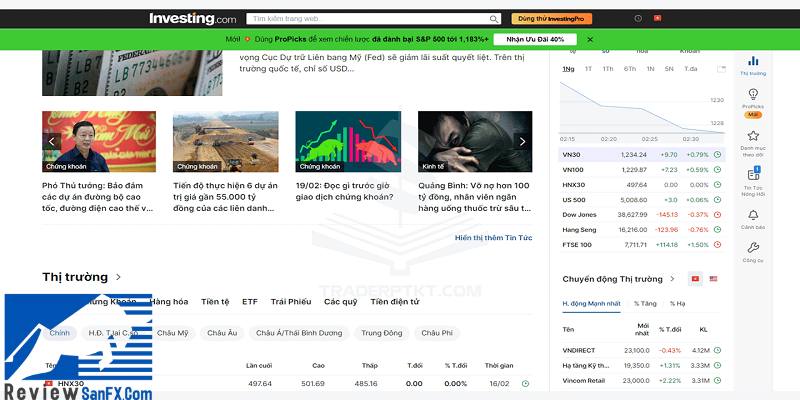Select the 1Th chart timeframe
Image resolution: width=800 pixels, height=400 pixels.
tap(608, 69)
